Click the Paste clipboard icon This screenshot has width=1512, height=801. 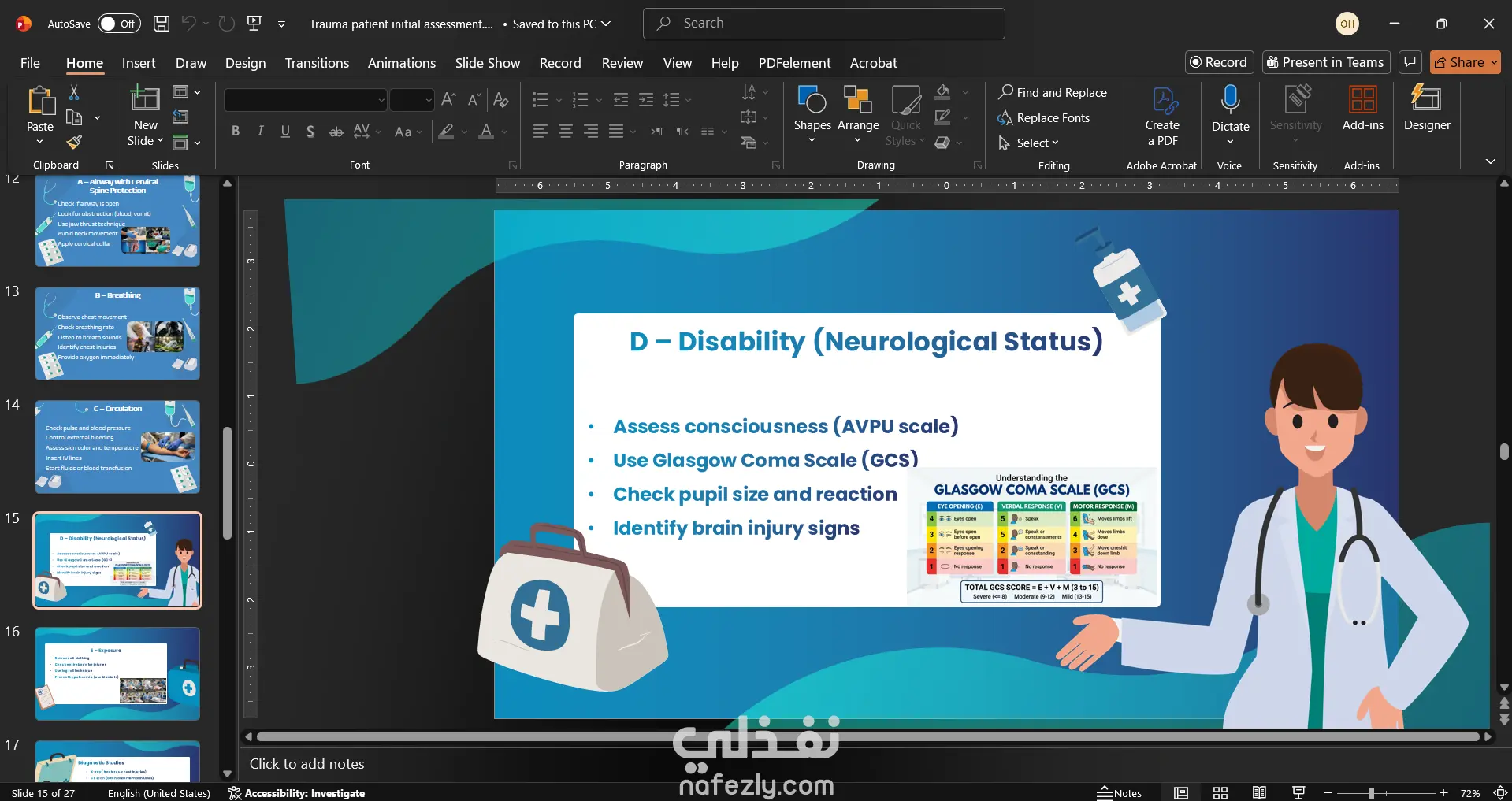(40, 102)
